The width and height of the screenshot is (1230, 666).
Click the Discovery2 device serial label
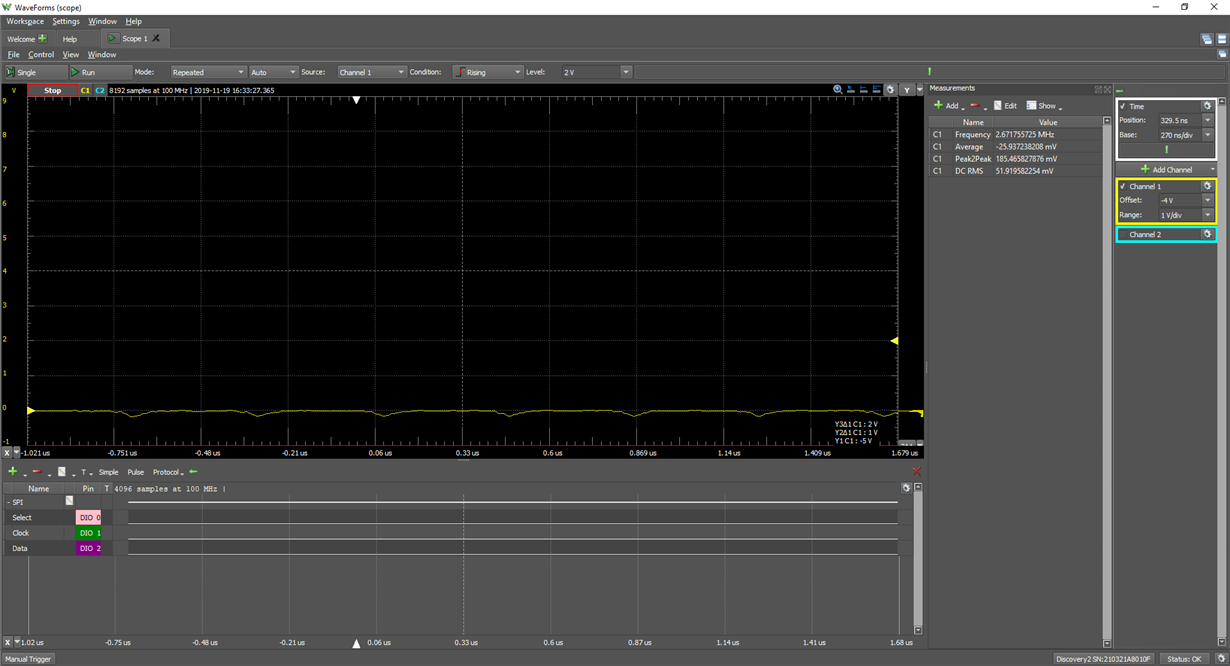(1105, 659)
